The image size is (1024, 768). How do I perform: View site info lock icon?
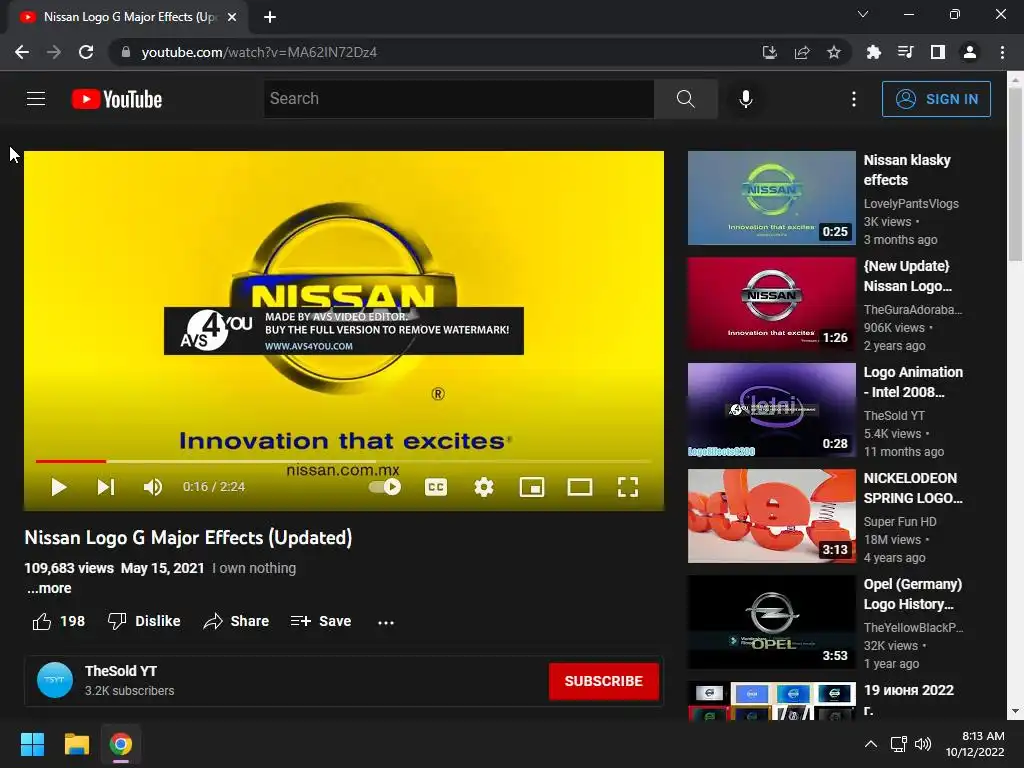(x=126, y=52)
